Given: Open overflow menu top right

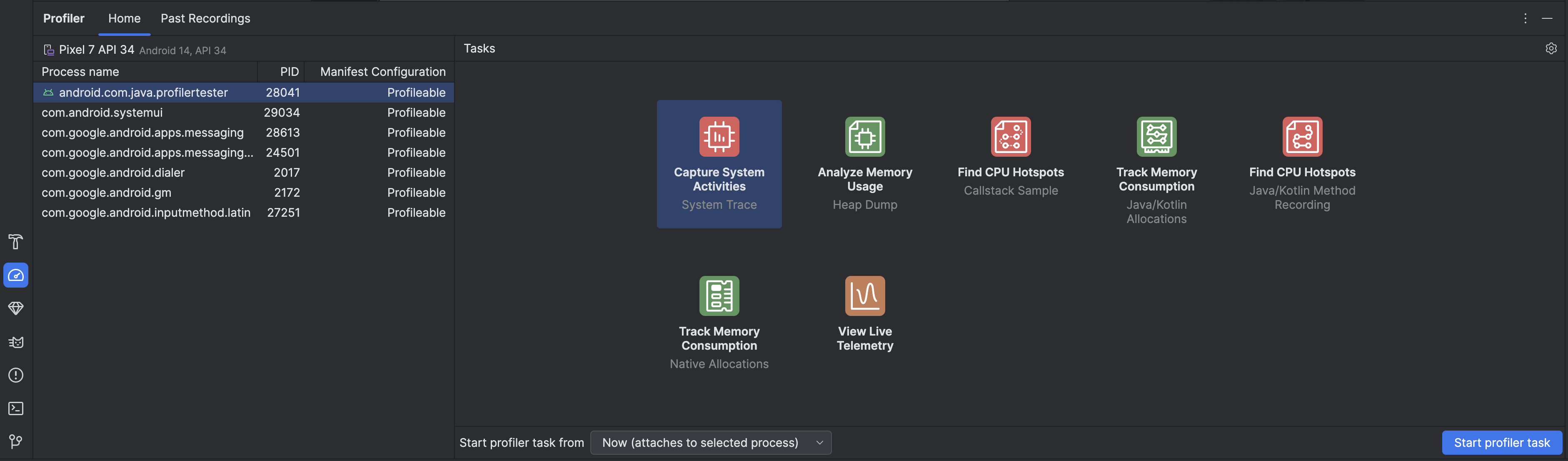Looking at the screenshot, I should tap(1525, 18).
